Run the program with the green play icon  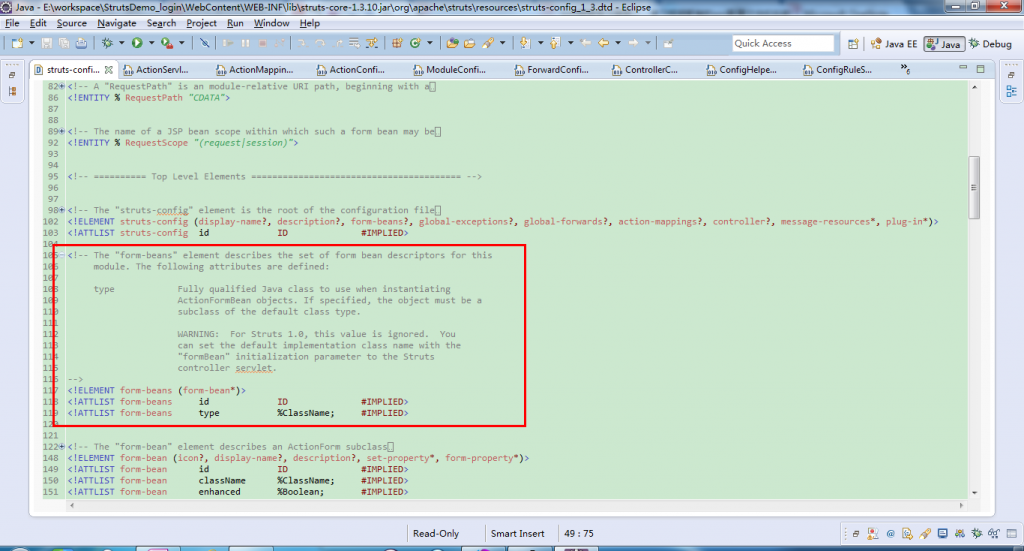[137, 43]
